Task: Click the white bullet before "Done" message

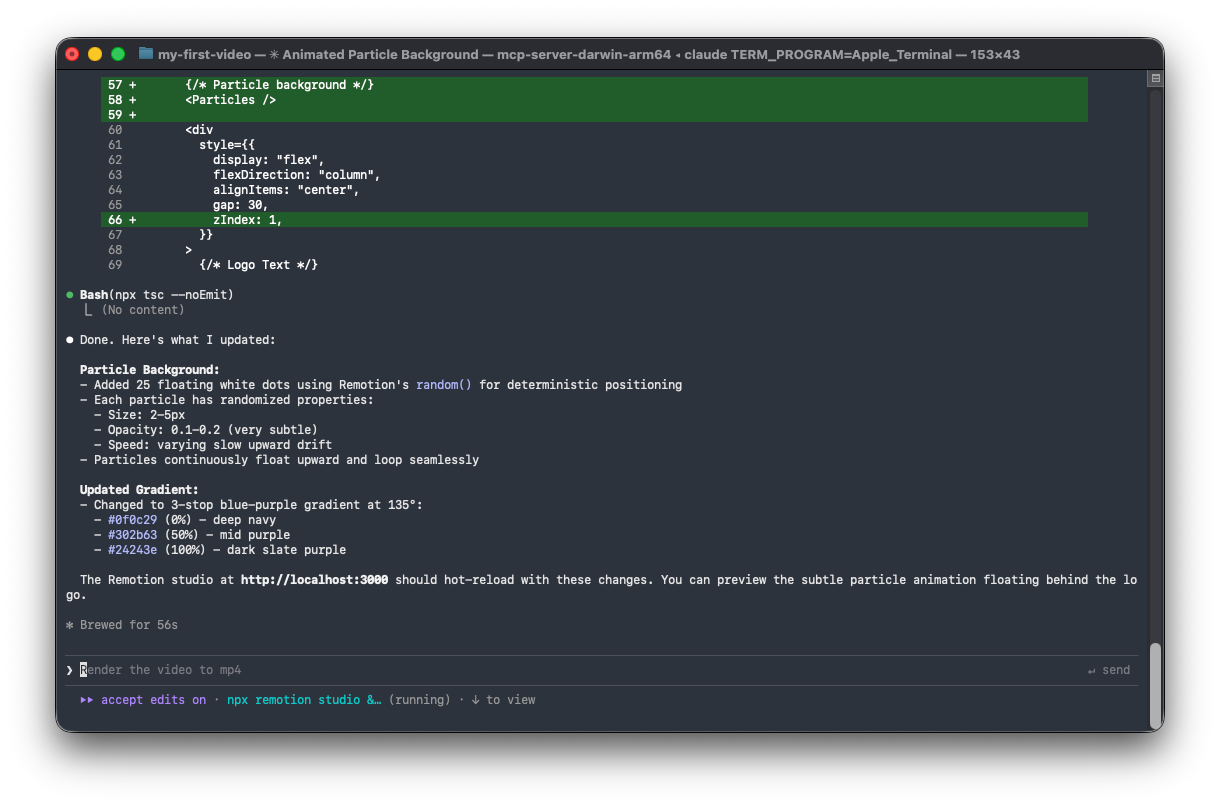Action: pos(70,340)
